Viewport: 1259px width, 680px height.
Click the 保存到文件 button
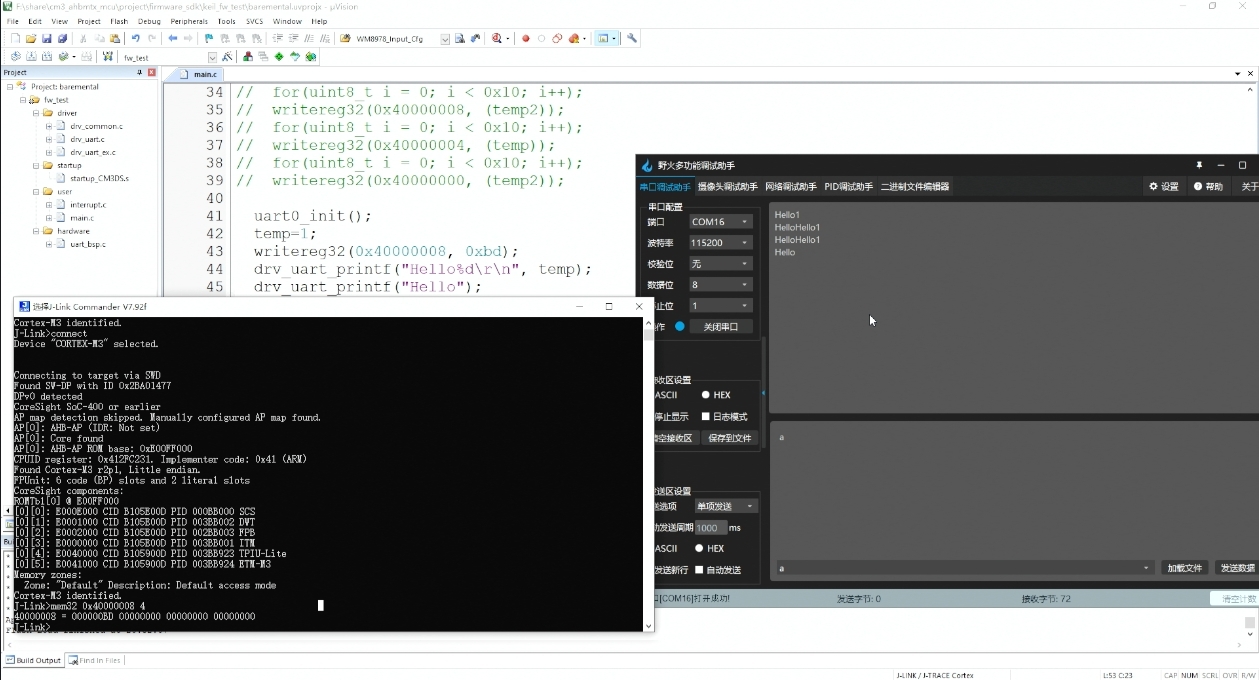point(729,438)
